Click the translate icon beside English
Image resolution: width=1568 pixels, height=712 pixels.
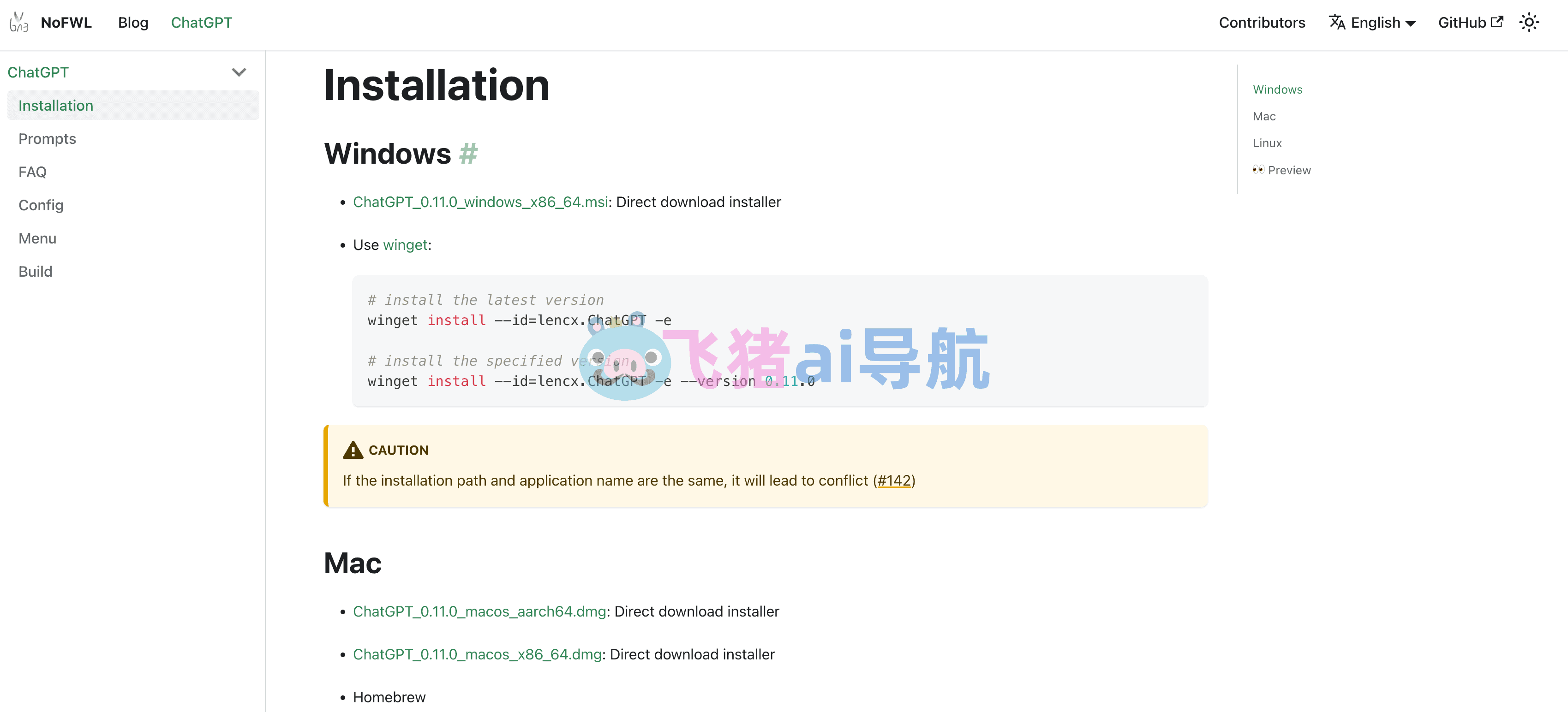click(x=1337, y=23)
